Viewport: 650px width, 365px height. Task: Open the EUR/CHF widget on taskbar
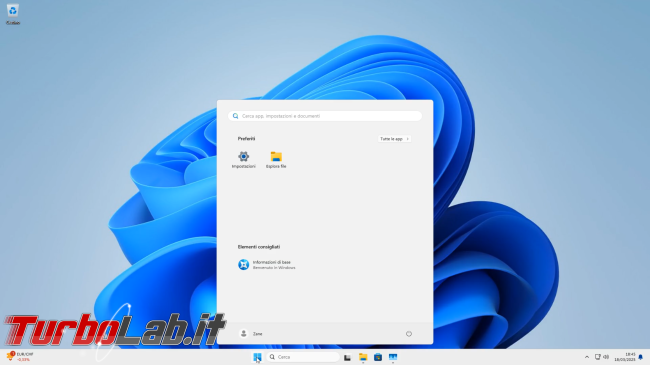(20, 357)
